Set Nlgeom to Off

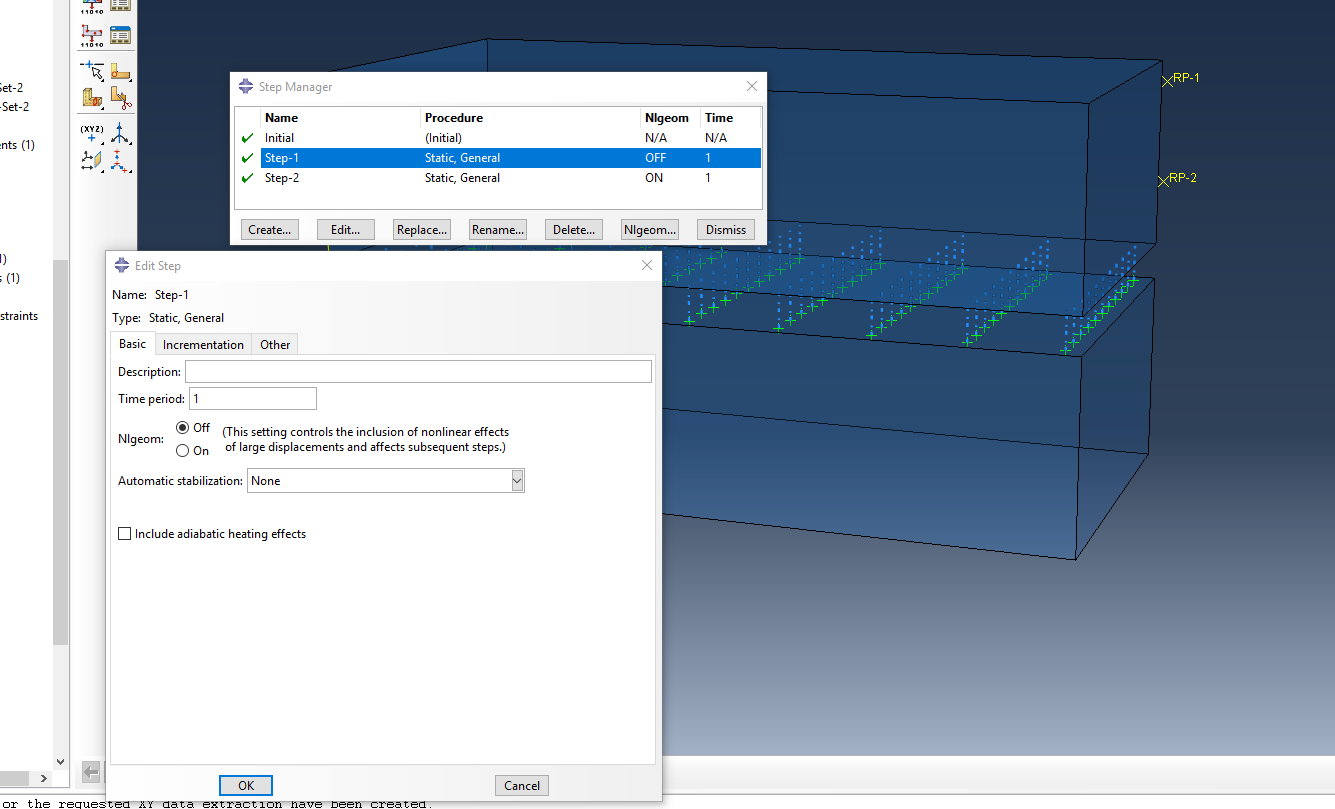183,428
